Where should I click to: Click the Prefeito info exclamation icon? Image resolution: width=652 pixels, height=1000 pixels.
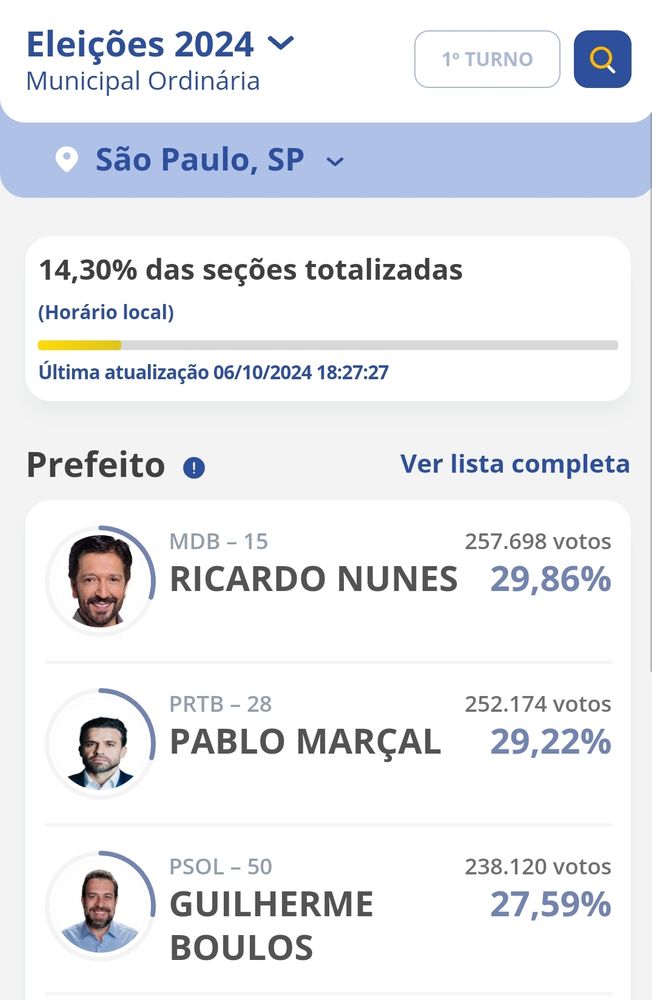click(194, 467)
